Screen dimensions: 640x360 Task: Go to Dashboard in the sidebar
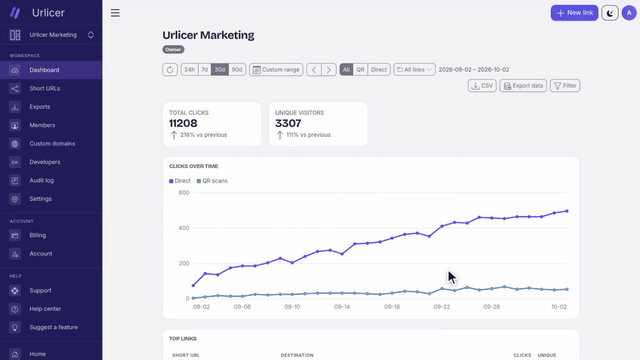[51, 70]
